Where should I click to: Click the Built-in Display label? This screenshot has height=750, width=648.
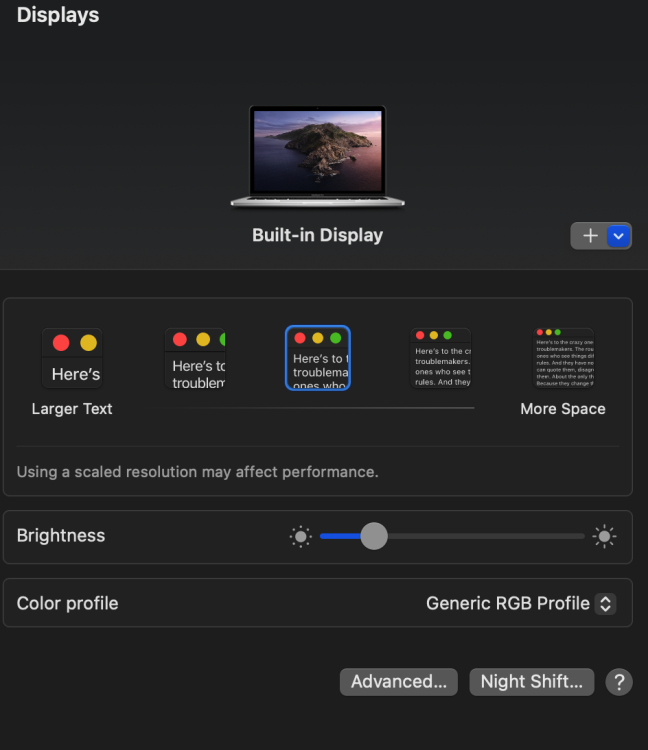point(318,235)
